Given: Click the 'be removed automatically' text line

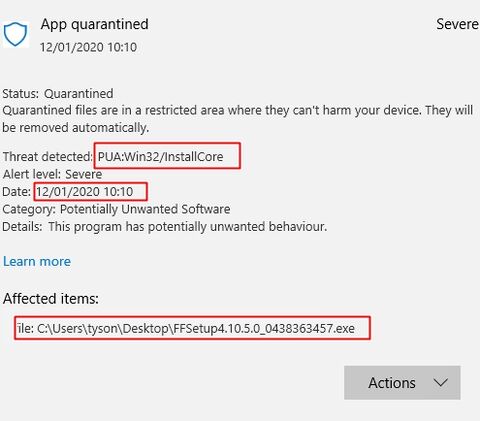Looking at the screenshot, I should point(76,128).
